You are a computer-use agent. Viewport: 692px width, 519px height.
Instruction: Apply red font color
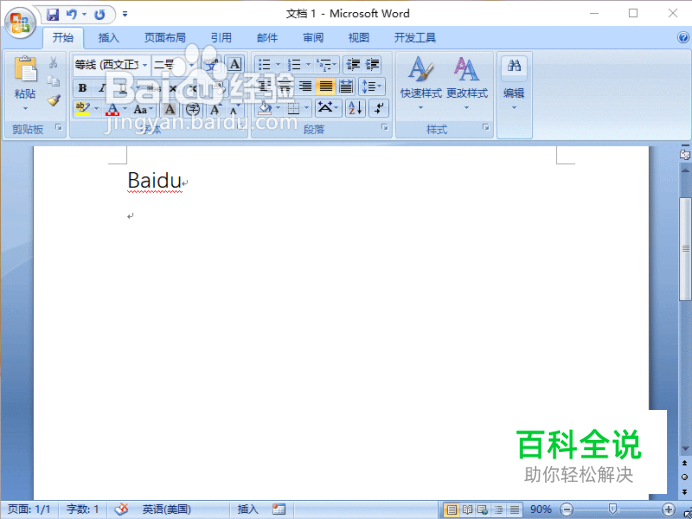[x=113, y=109]
